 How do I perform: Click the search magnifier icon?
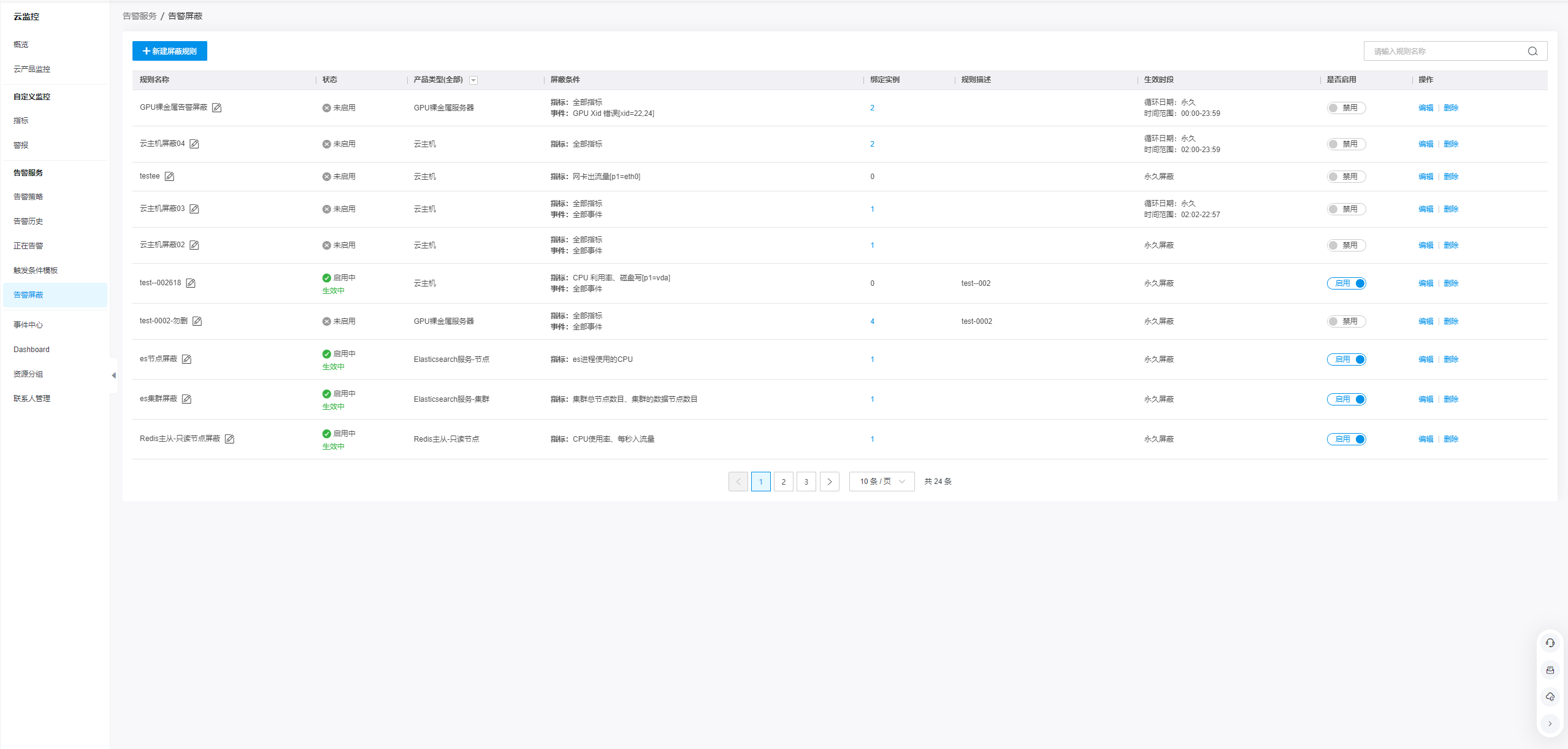1532,52
